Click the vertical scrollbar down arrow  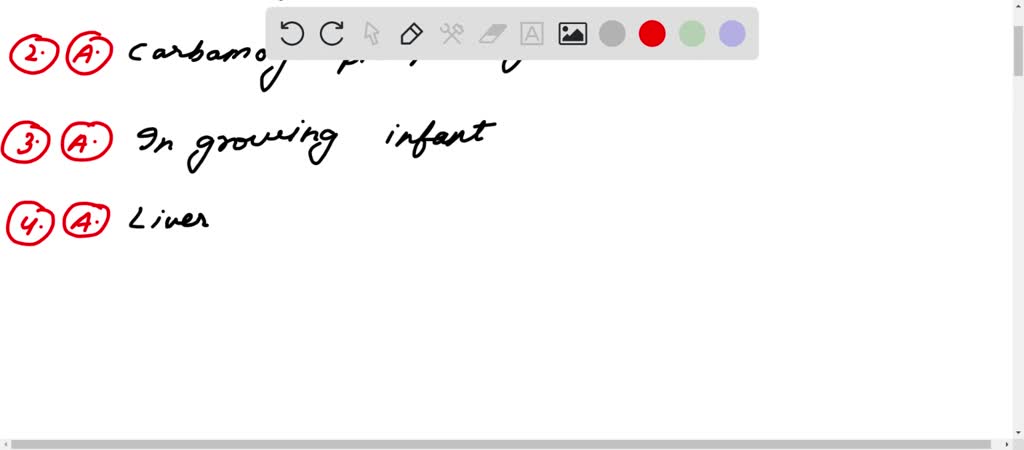(x=1018, y=432)
